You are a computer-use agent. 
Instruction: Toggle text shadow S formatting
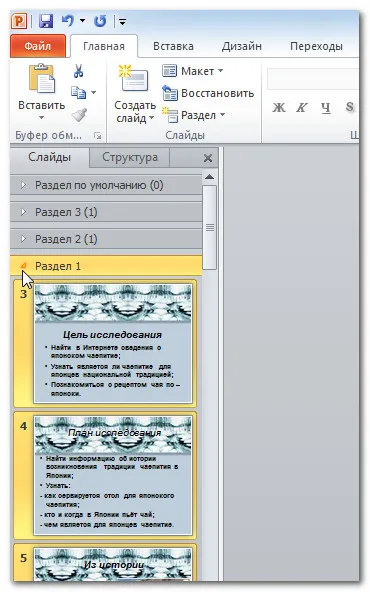coord(350,107)
